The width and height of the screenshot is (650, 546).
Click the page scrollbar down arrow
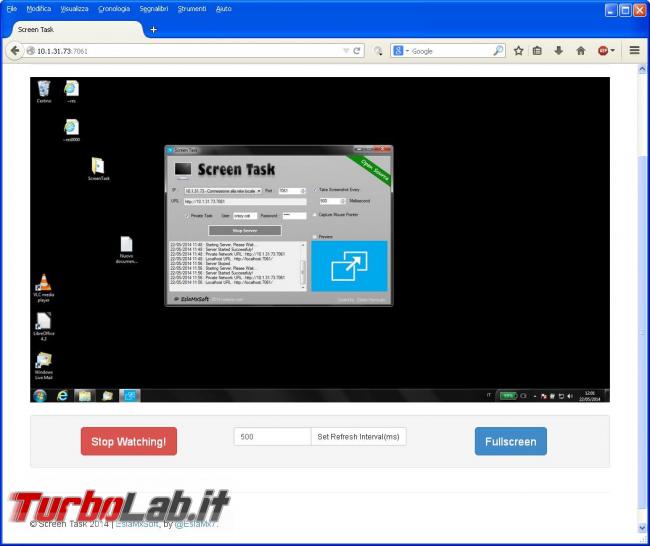click(642, 528)
